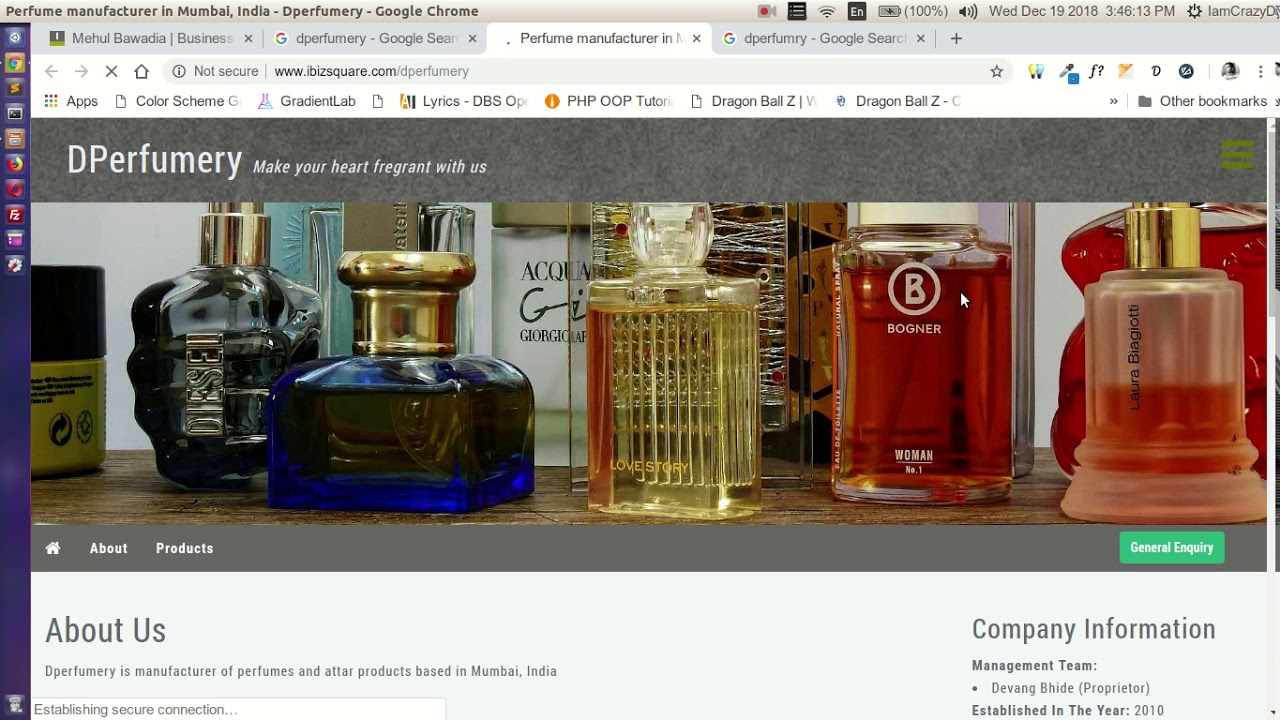Click the DPerfumery site title
The width and height of the screenshot is (1280, 720).
click(x=154, y=160)
